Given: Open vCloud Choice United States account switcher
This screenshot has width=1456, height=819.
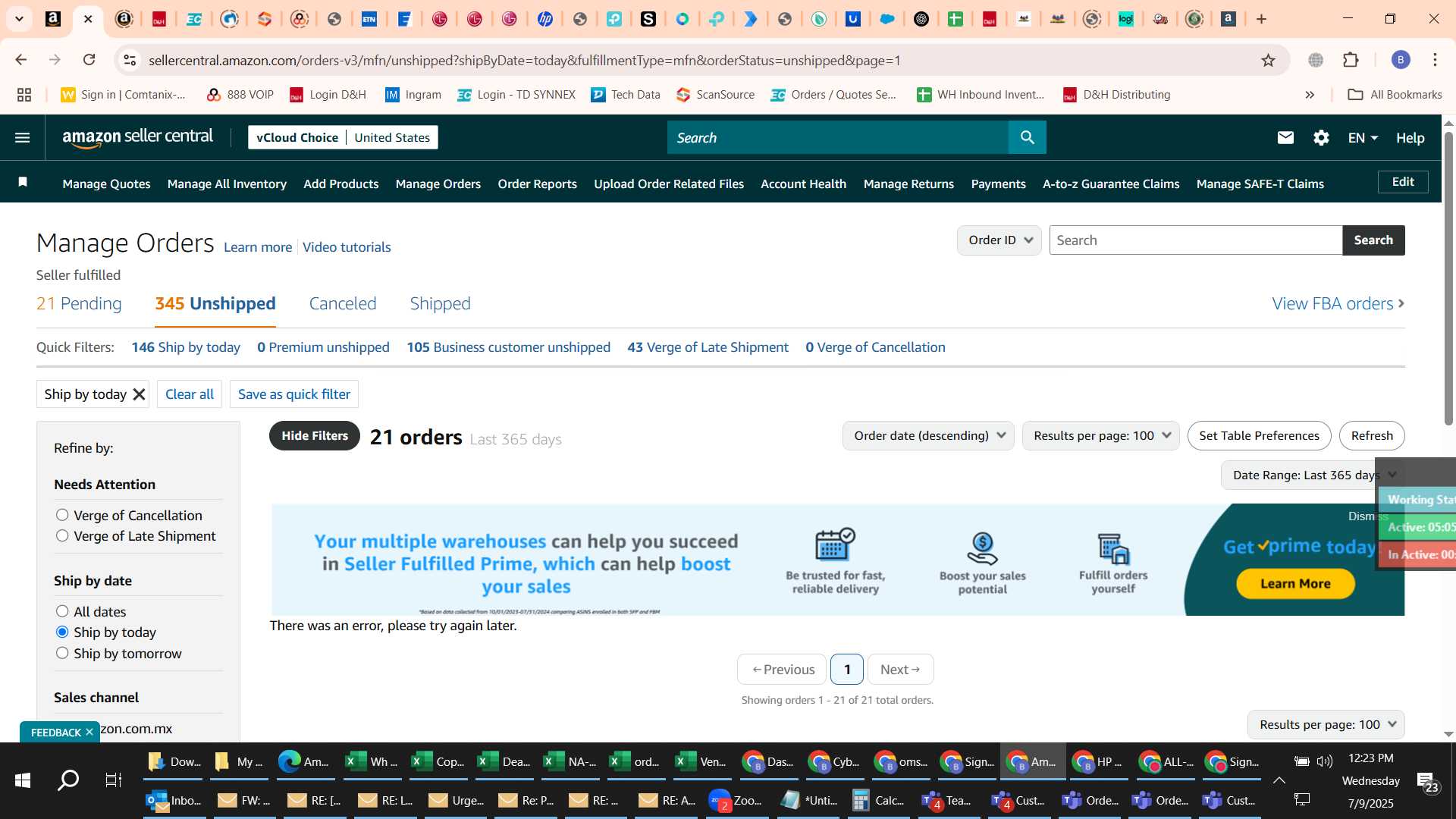Looking at the screenshot, I should [x=343, y=137].
